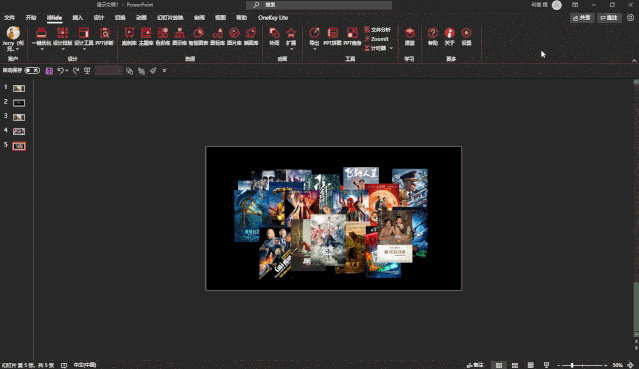Viewport: 639px width, 369px height.
Task: Switch to the 开始 Home tab
Action: point(31,18)
